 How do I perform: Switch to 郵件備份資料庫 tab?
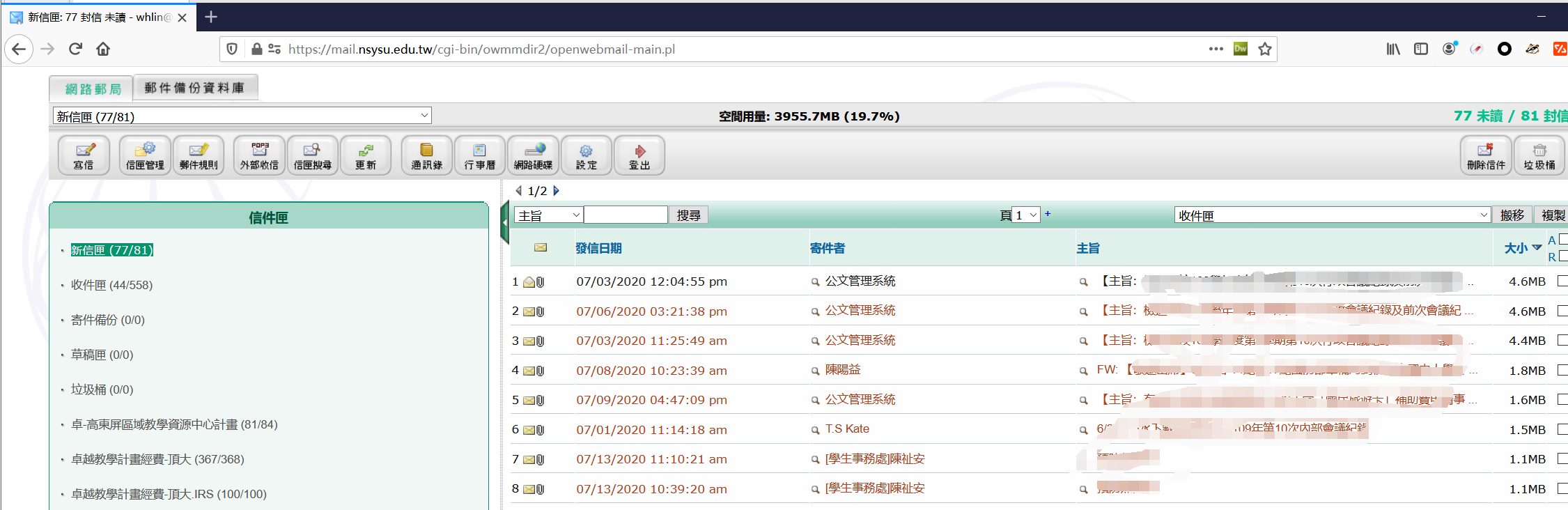pyautogui.click(x=195, y=88)
